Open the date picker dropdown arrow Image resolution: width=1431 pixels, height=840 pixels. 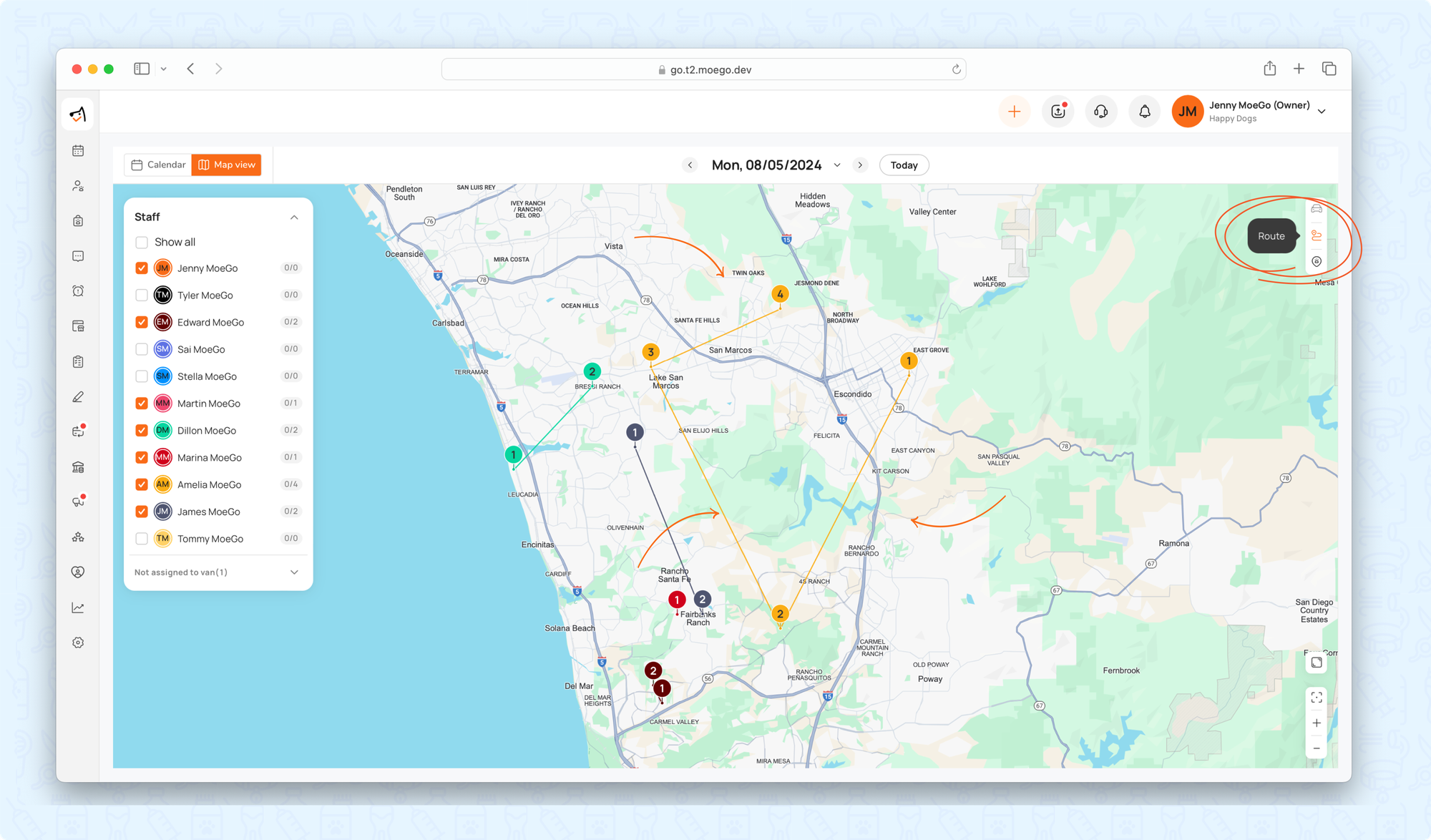click(x=836, y=165)
